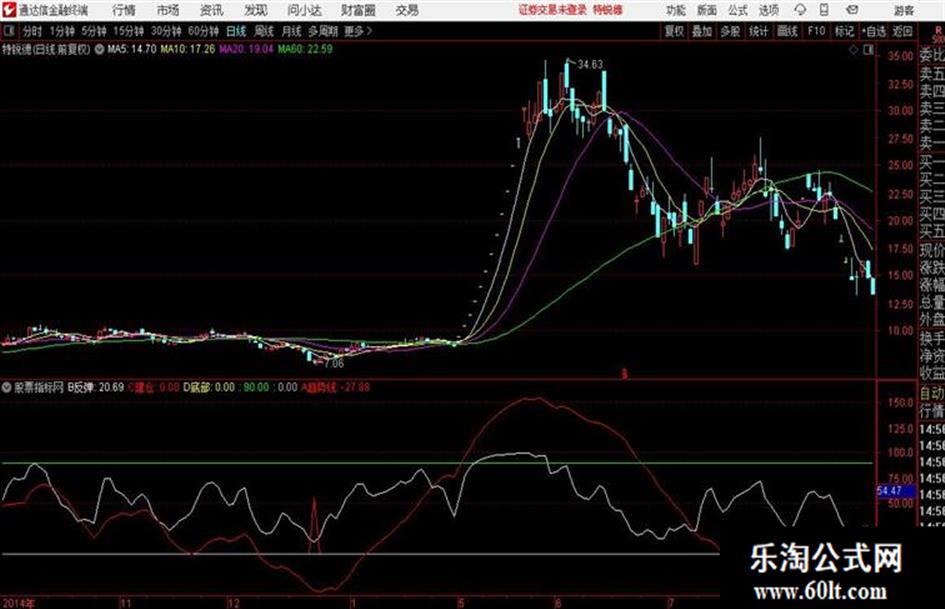Click the 股票指标网 indicator name

39,388
